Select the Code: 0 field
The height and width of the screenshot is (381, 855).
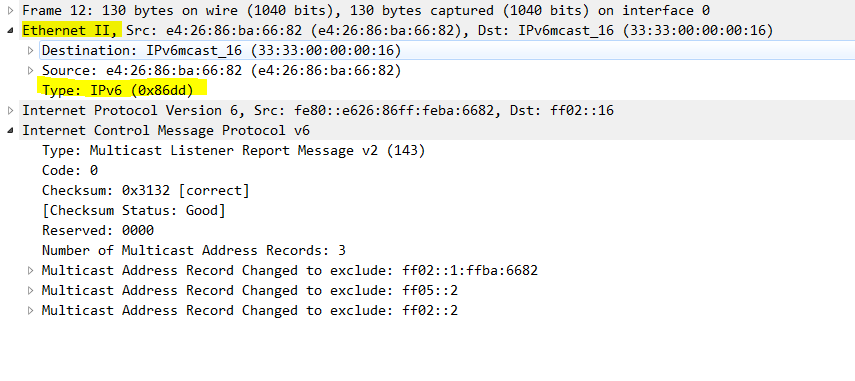pyautogui.click(x=70, y=171)
